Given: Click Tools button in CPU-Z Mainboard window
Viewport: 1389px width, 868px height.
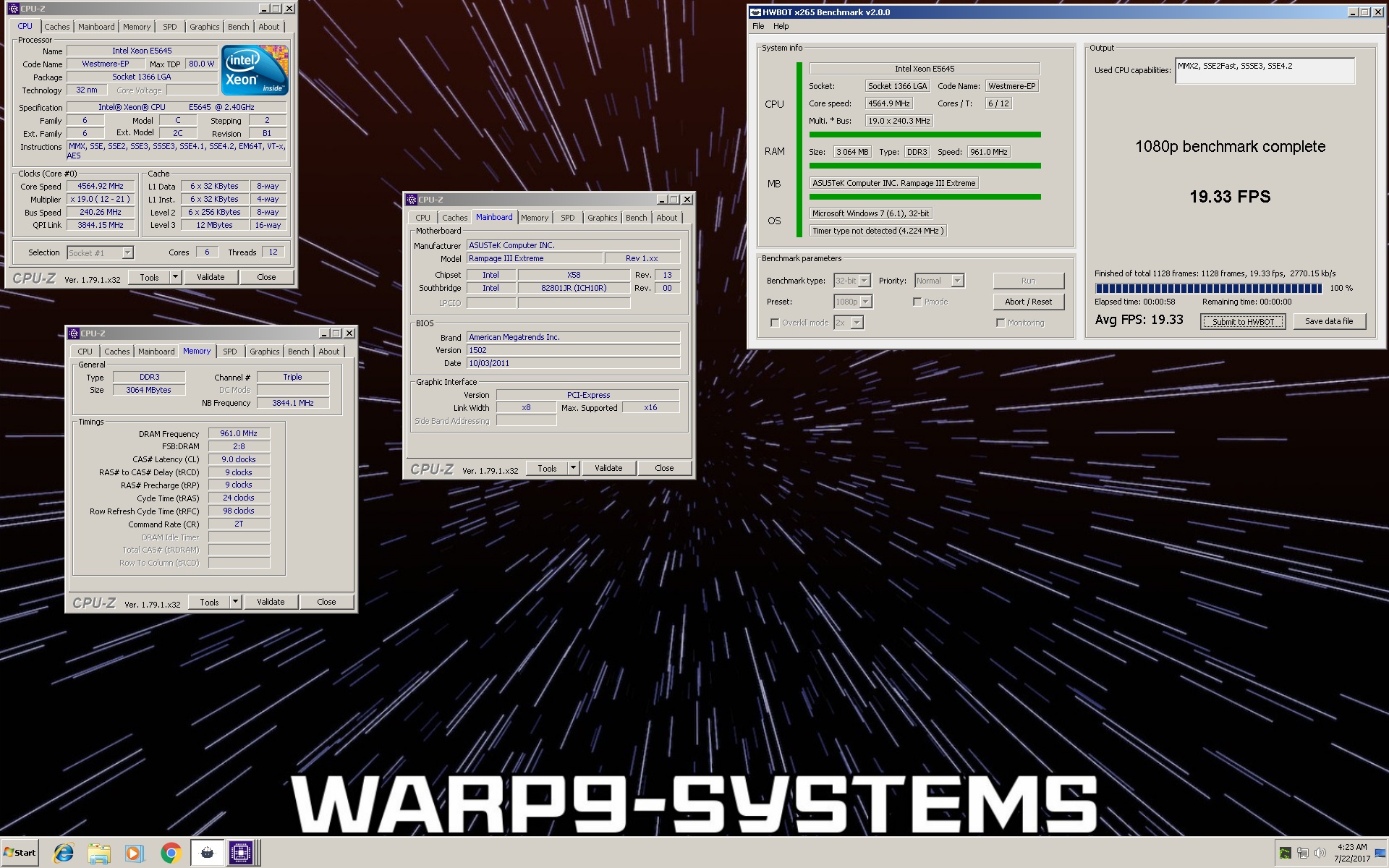Looking at the screenshot, I should tap(547, 468).
